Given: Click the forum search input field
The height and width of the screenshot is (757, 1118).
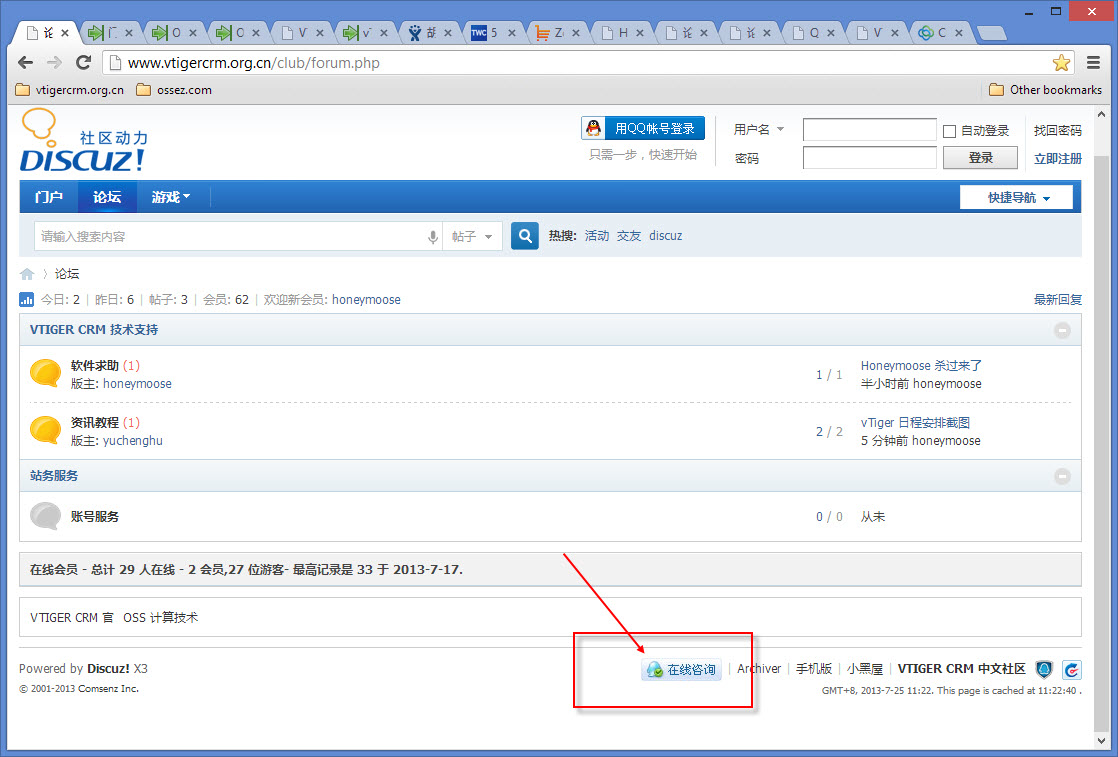Looking at the screenshot, I should 230,237.
